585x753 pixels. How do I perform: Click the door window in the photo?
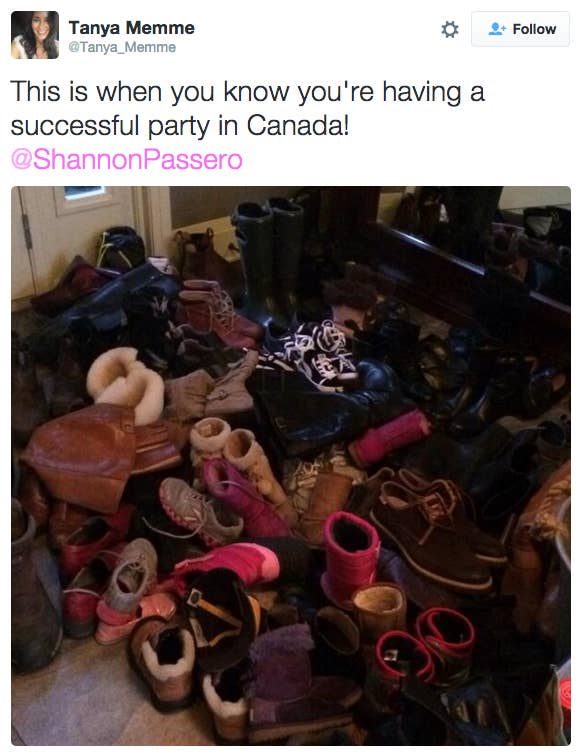(x=83, y=199)
